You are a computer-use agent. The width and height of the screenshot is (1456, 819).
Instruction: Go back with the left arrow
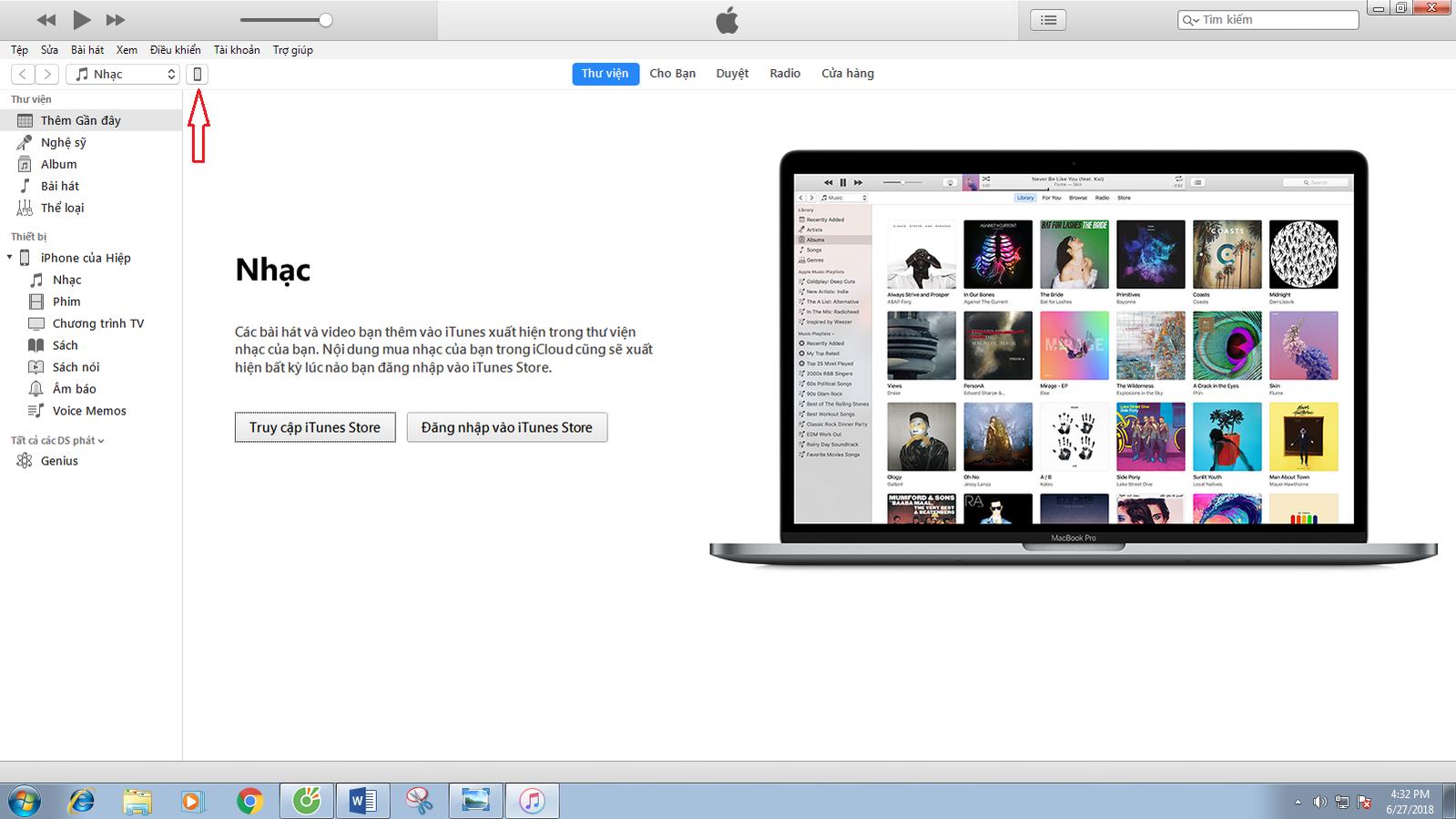coord(23,75)
